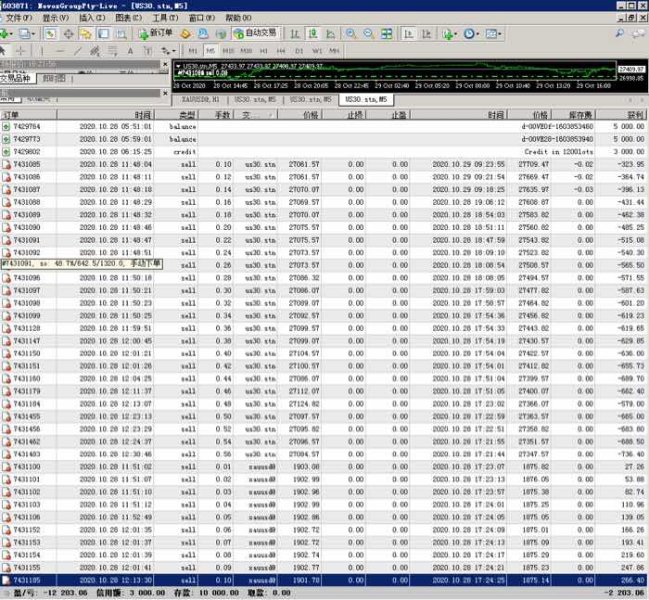Switch chart to M30 timeframe

[246, 50]
